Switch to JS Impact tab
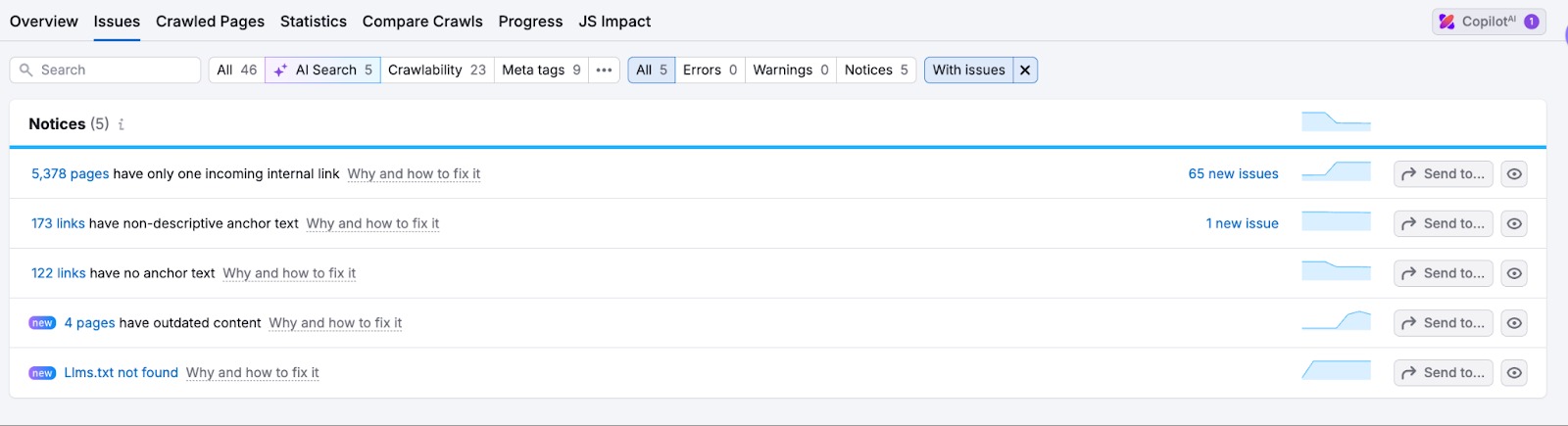Image resolution: width=1568 pixels, height=426 pixels. point(614,21)
